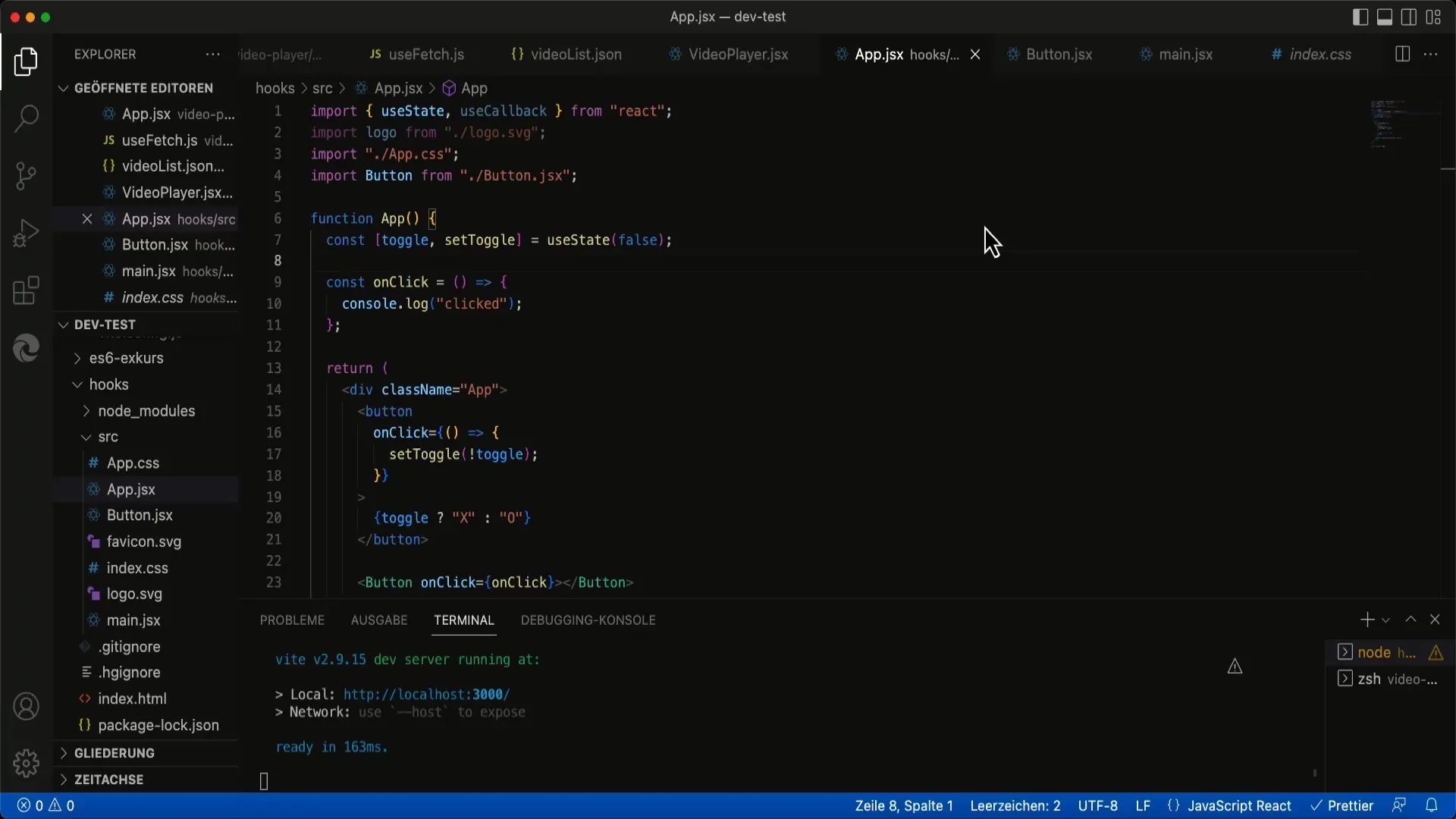
Task: Click the src segment in breadcrumbs
Action: click(322, 89)
